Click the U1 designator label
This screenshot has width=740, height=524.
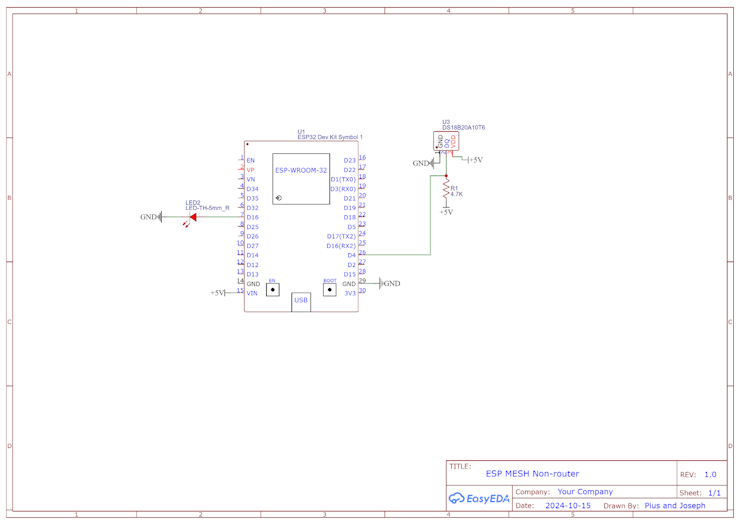301,132
